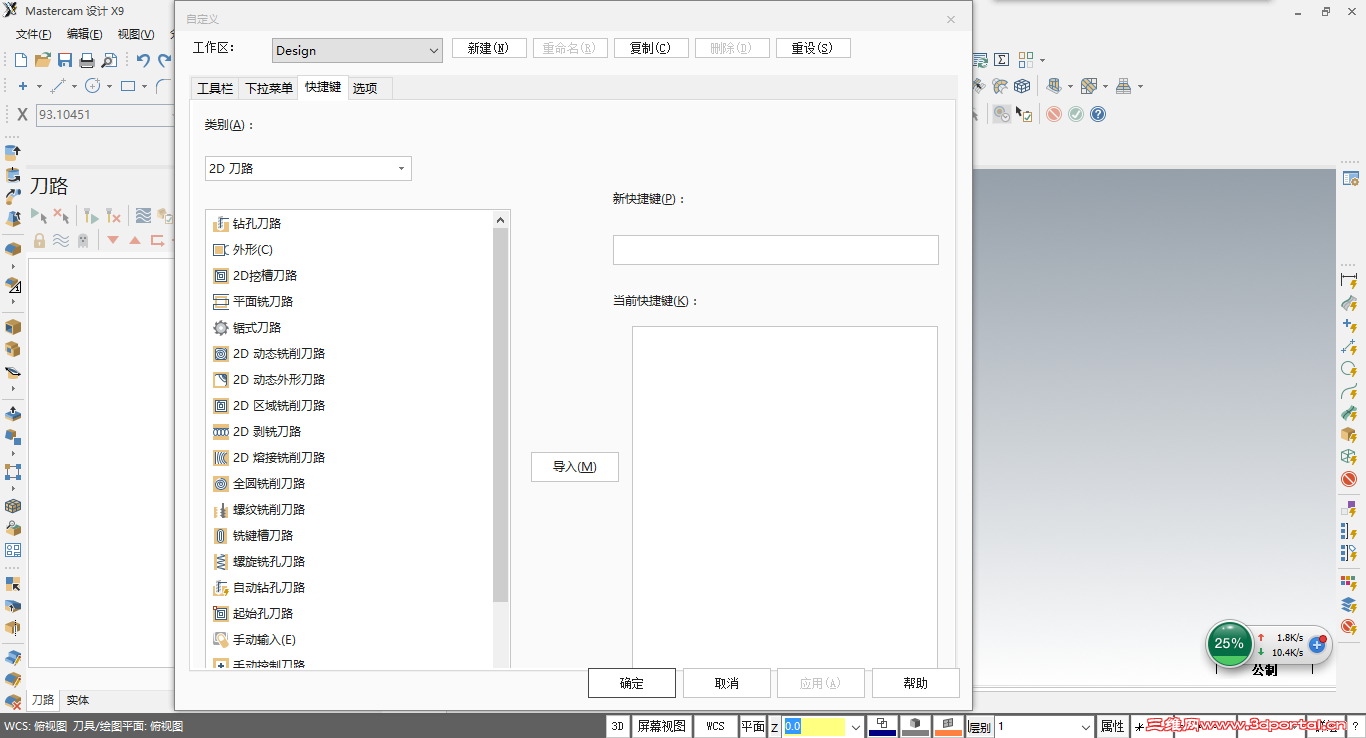
Task: Confirm with the 确定 button
Action: click(x=632, y=683)
